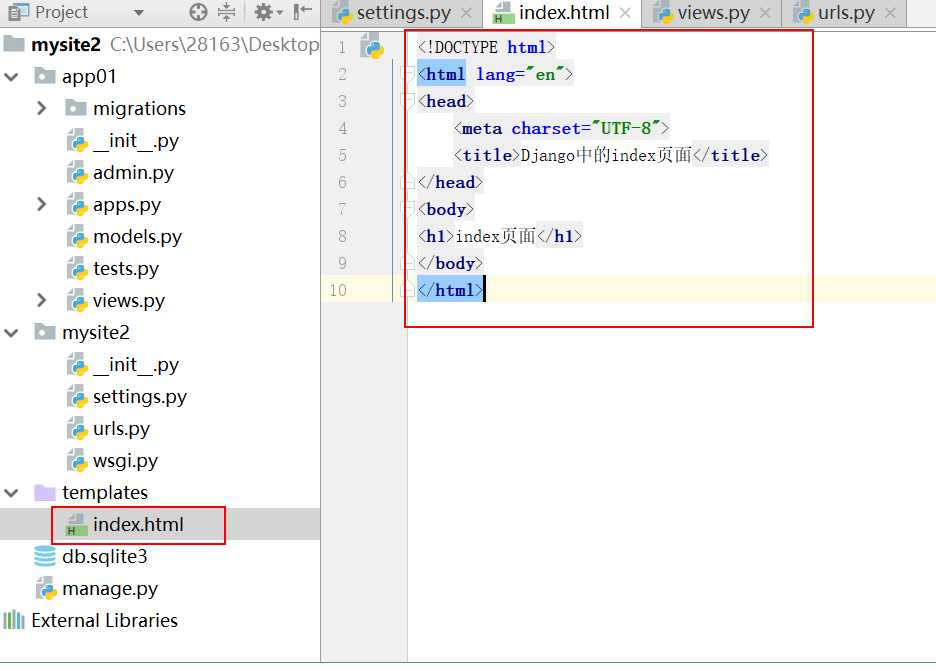Switch to the urls.py tab
The height and width of the screenshot is (671, 936).
[x=846, y=13]
